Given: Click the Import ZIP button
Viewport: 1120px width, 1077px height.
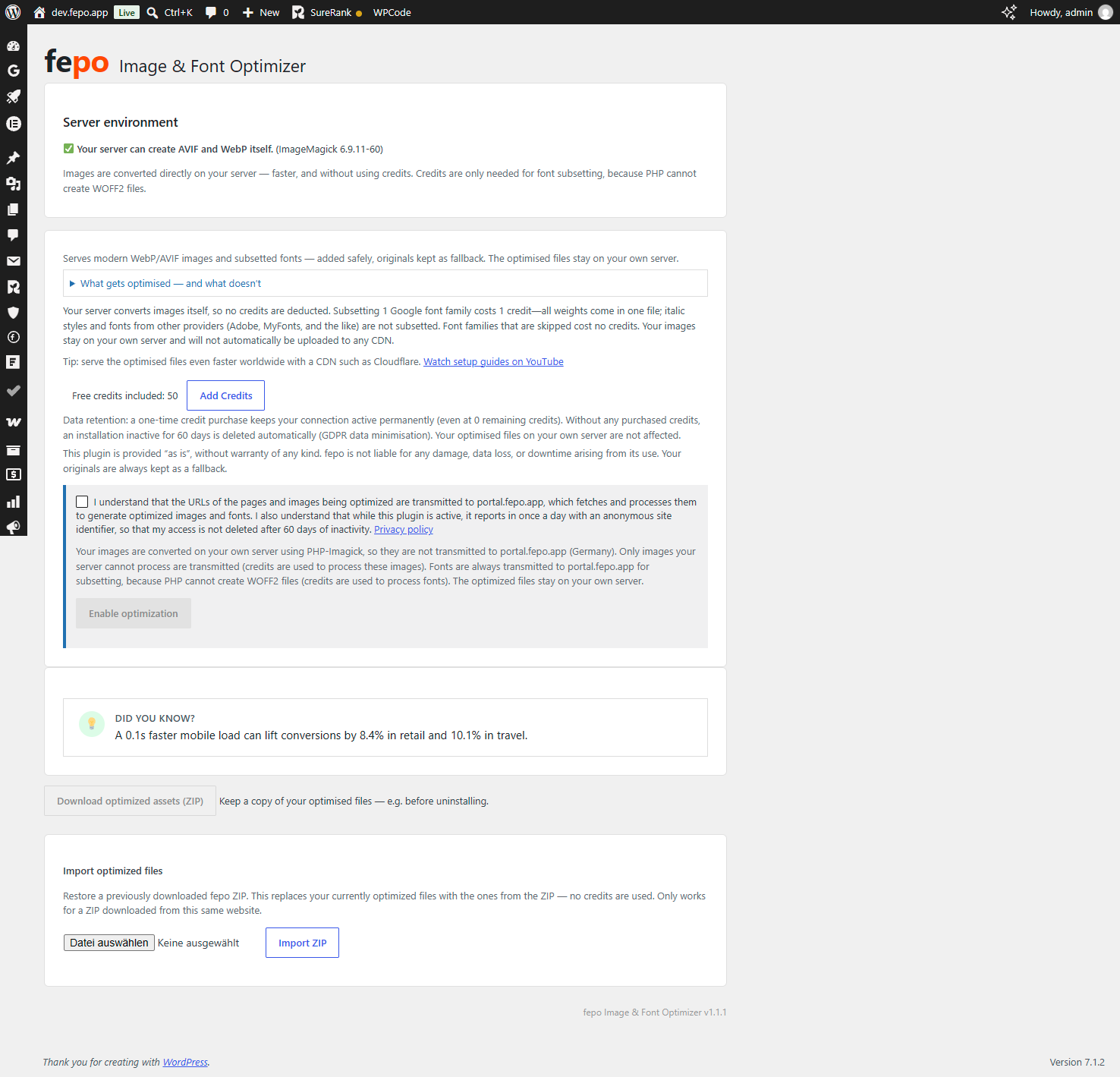Looking at the screenshot, I should click(x=302, y=943).
